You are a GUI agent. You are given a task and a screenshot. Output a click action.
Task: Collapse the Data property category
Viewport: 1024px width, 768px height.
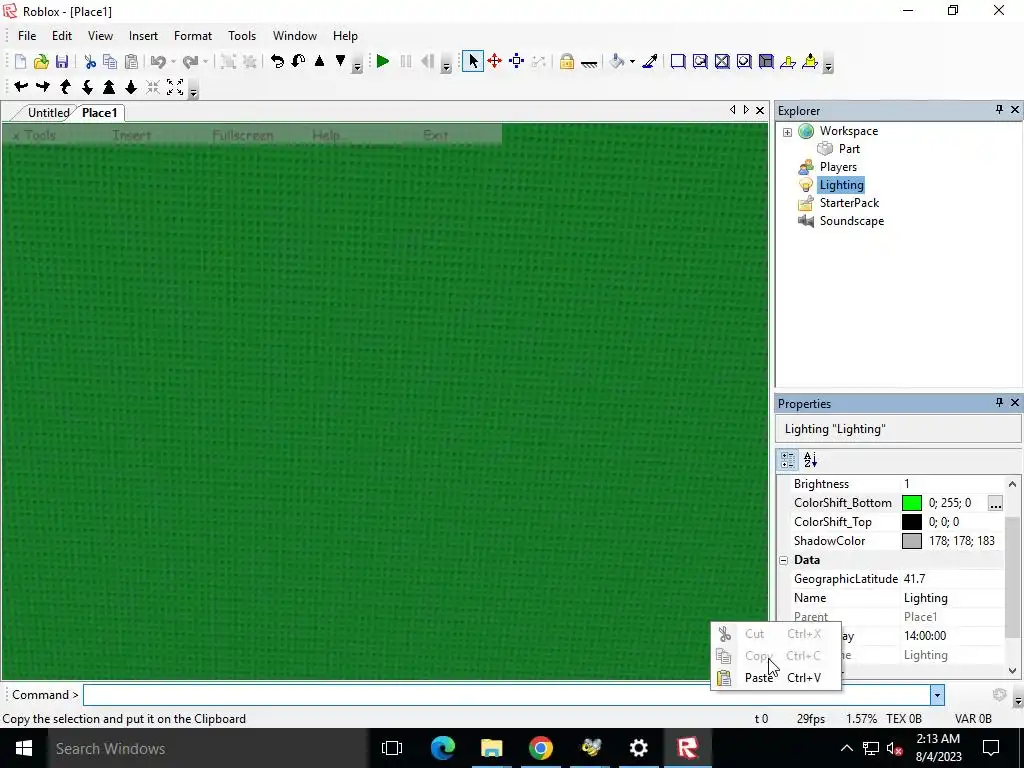(784, 560)
